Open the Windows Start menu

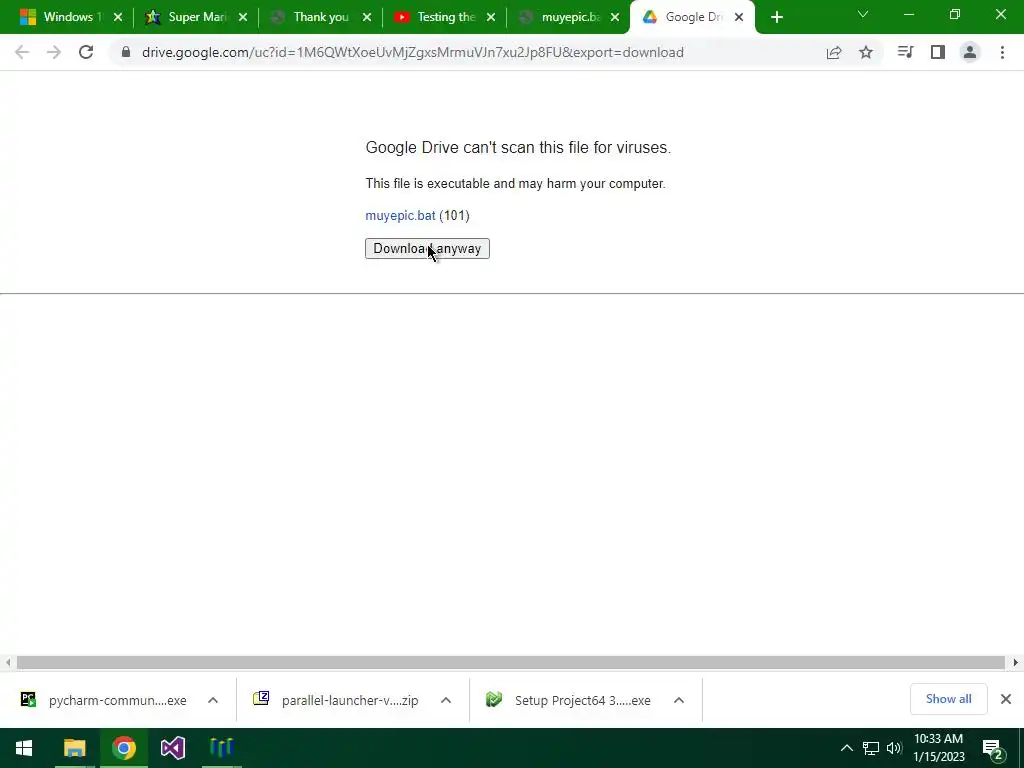click(x=24, y=748)
